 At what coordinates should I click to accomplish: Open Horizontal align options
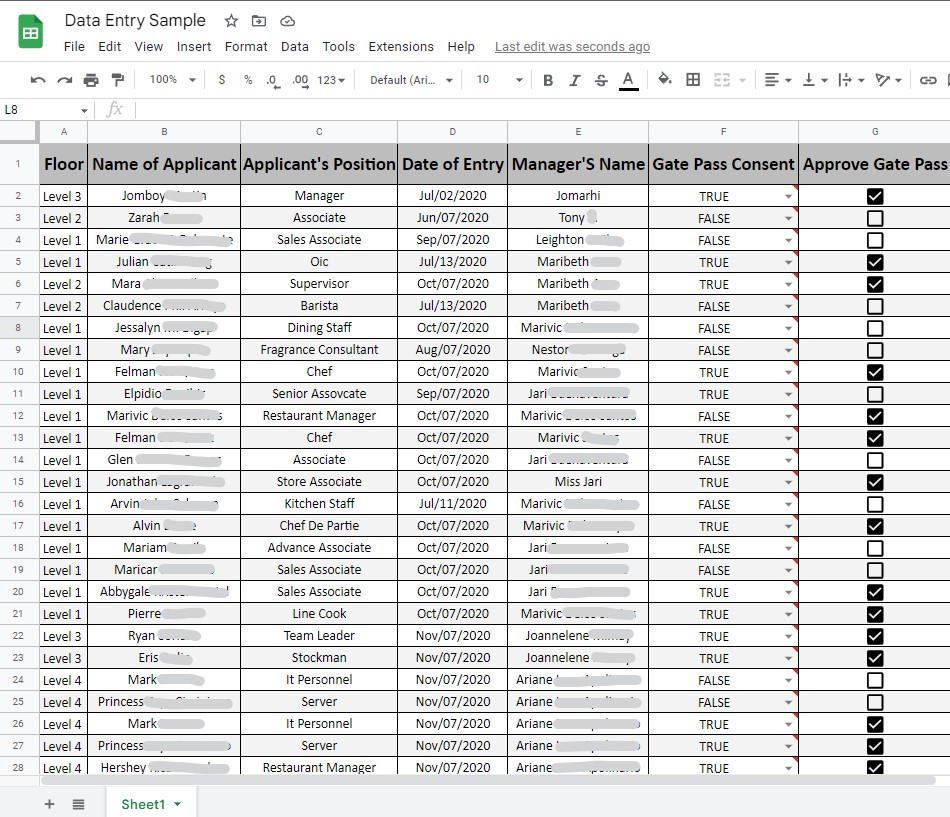point(778,79)
